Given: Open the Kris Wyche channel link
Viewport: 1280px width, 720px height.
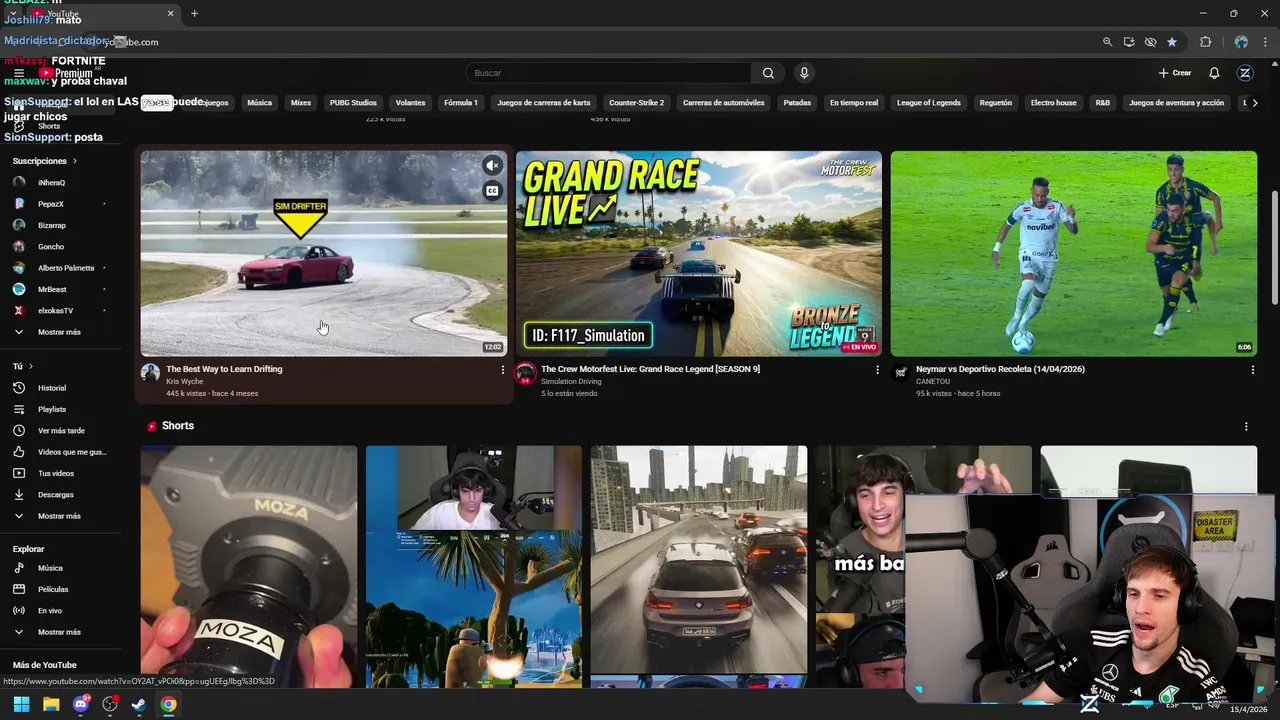Looking at the screenshot, I should coord(184,382).
